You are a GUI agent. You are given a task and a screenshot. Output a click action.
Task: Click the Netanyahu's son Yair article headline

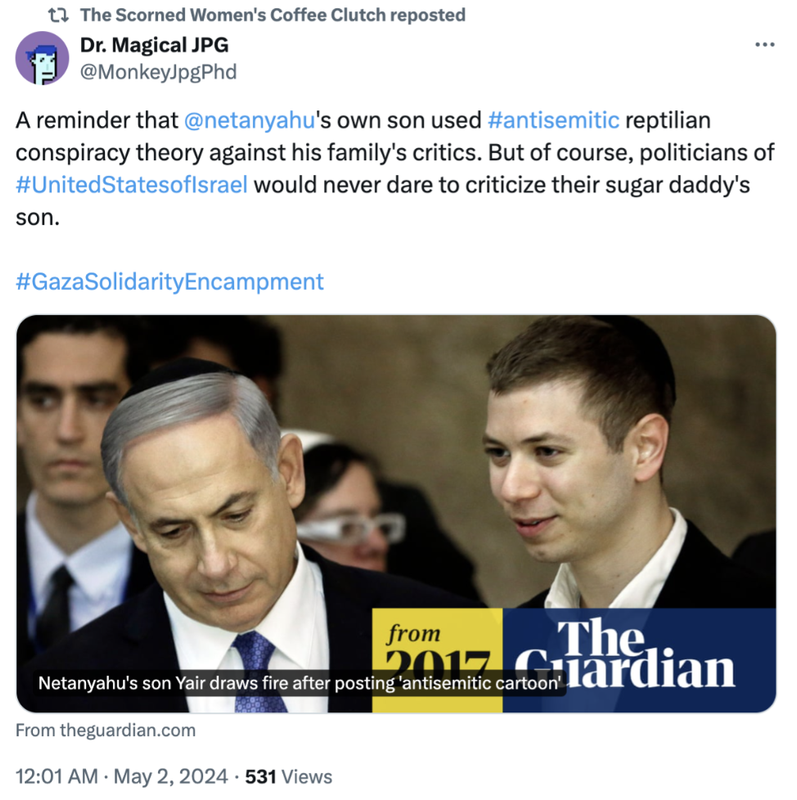[300, 683]
